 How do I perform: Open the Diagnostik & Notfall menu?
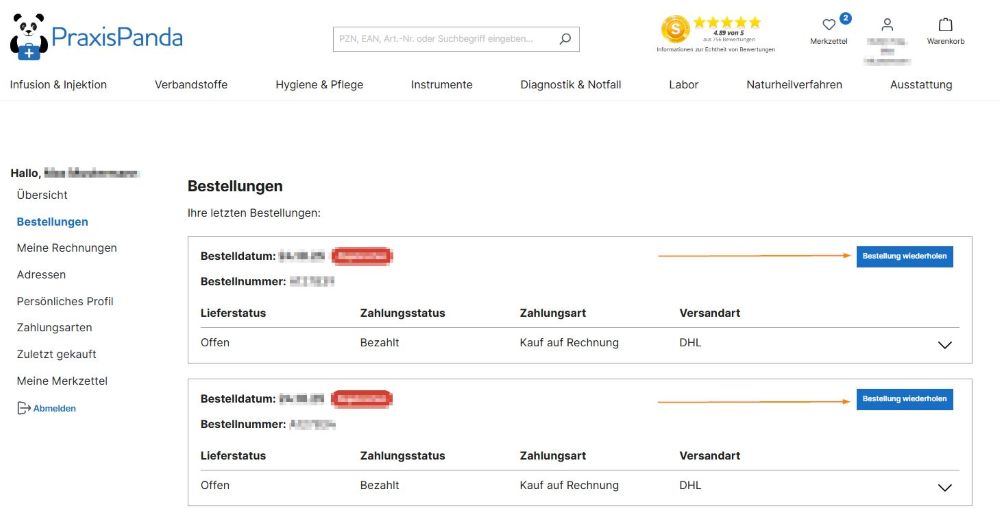click(570, 85)
